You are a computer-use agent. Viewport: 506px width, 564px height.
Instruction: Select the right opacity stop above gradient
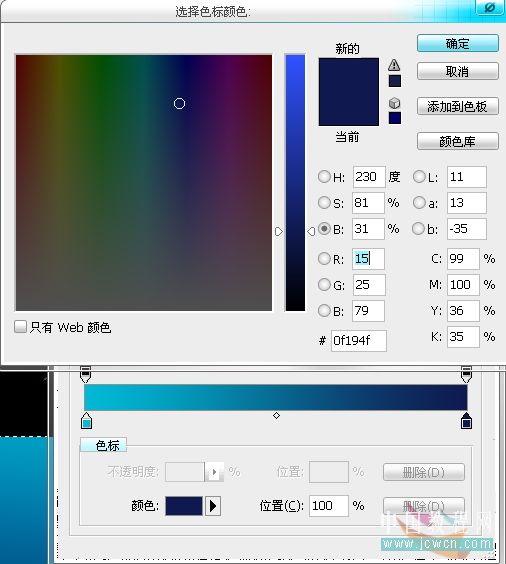click(466, 374)
